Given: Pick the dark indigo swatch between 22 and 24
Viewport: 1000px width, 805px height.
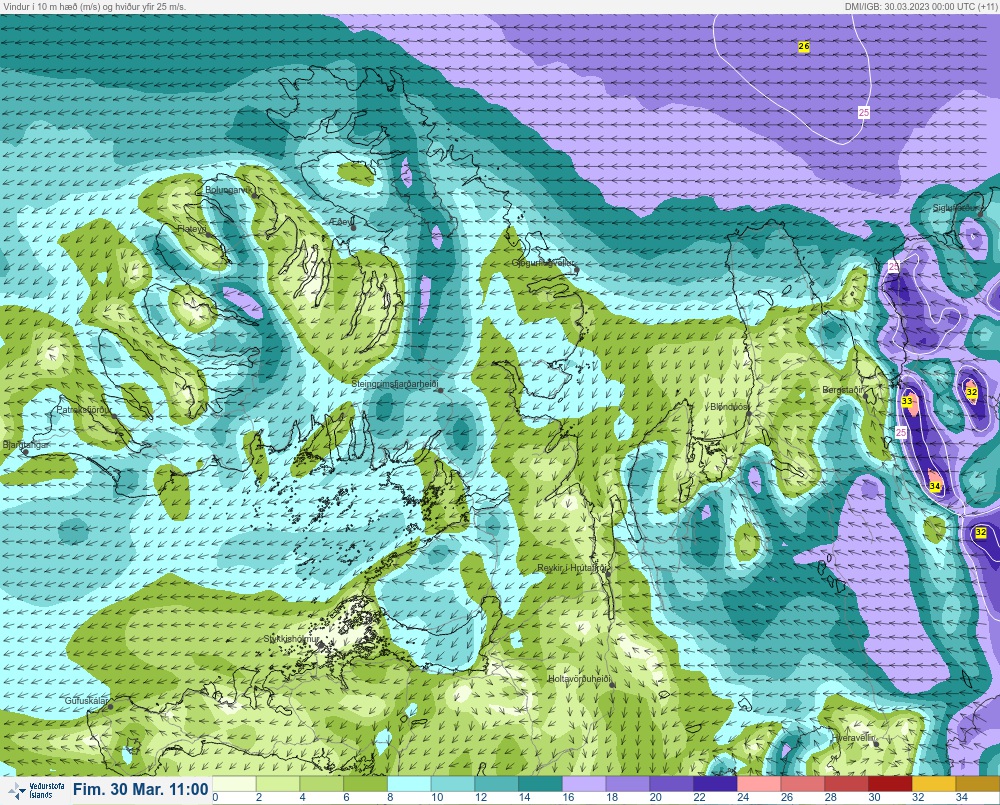Looking at the screenshot, I should (x=715, y=784).
